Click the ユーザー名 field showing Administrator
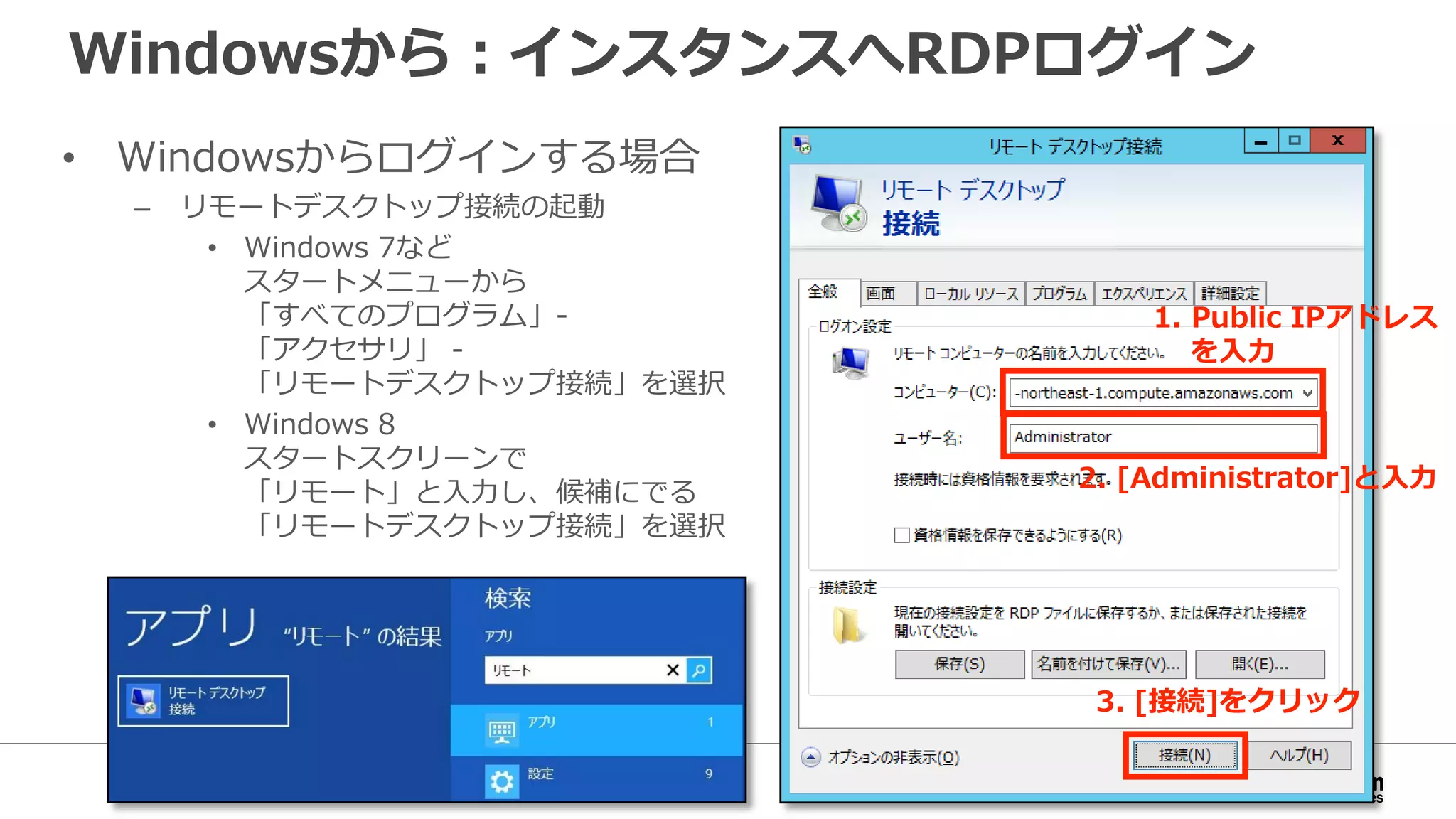 point(1163,437)
